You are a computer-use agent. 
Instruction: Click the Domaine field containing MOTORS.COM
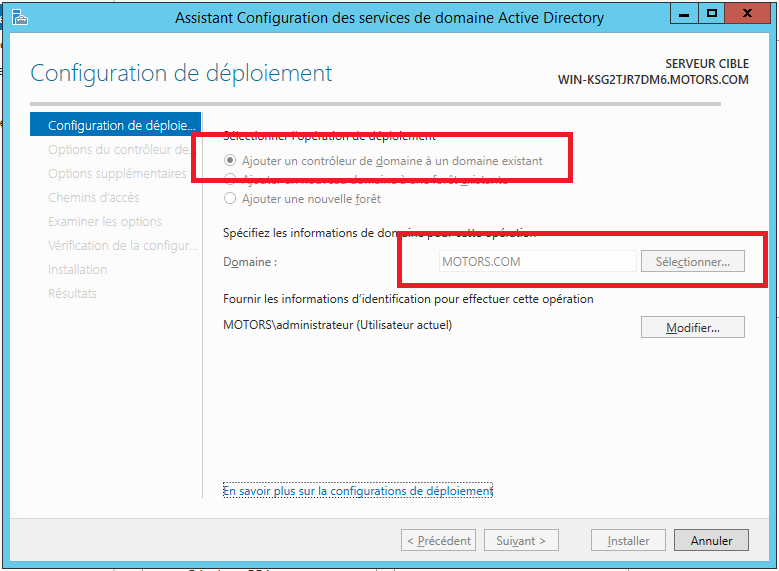535,262
